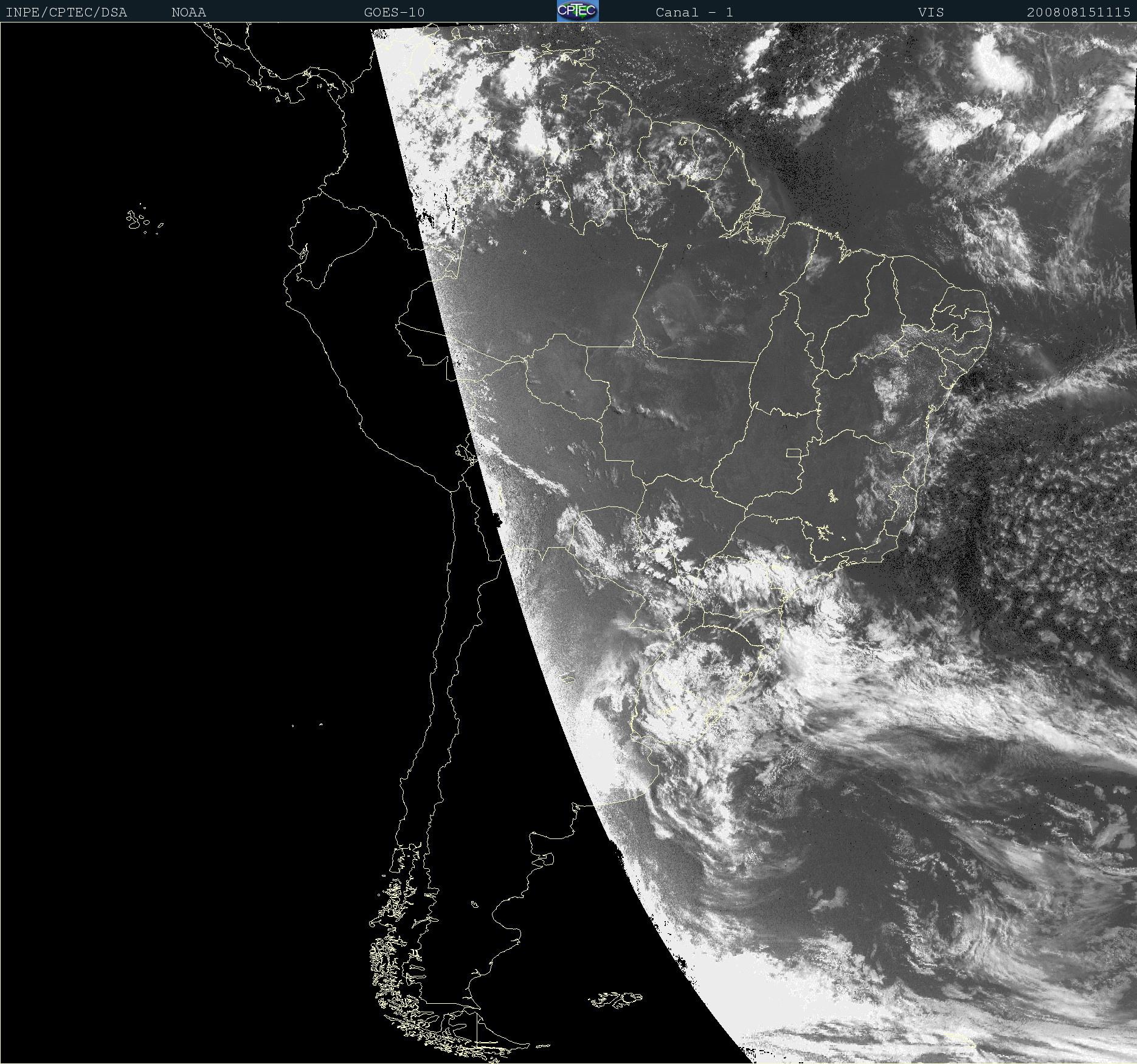This screenshot has height=1064, width=1137.
Task: Click the CPTEC logo in the header
Action: pyautogui.click(x=578, y=11)
